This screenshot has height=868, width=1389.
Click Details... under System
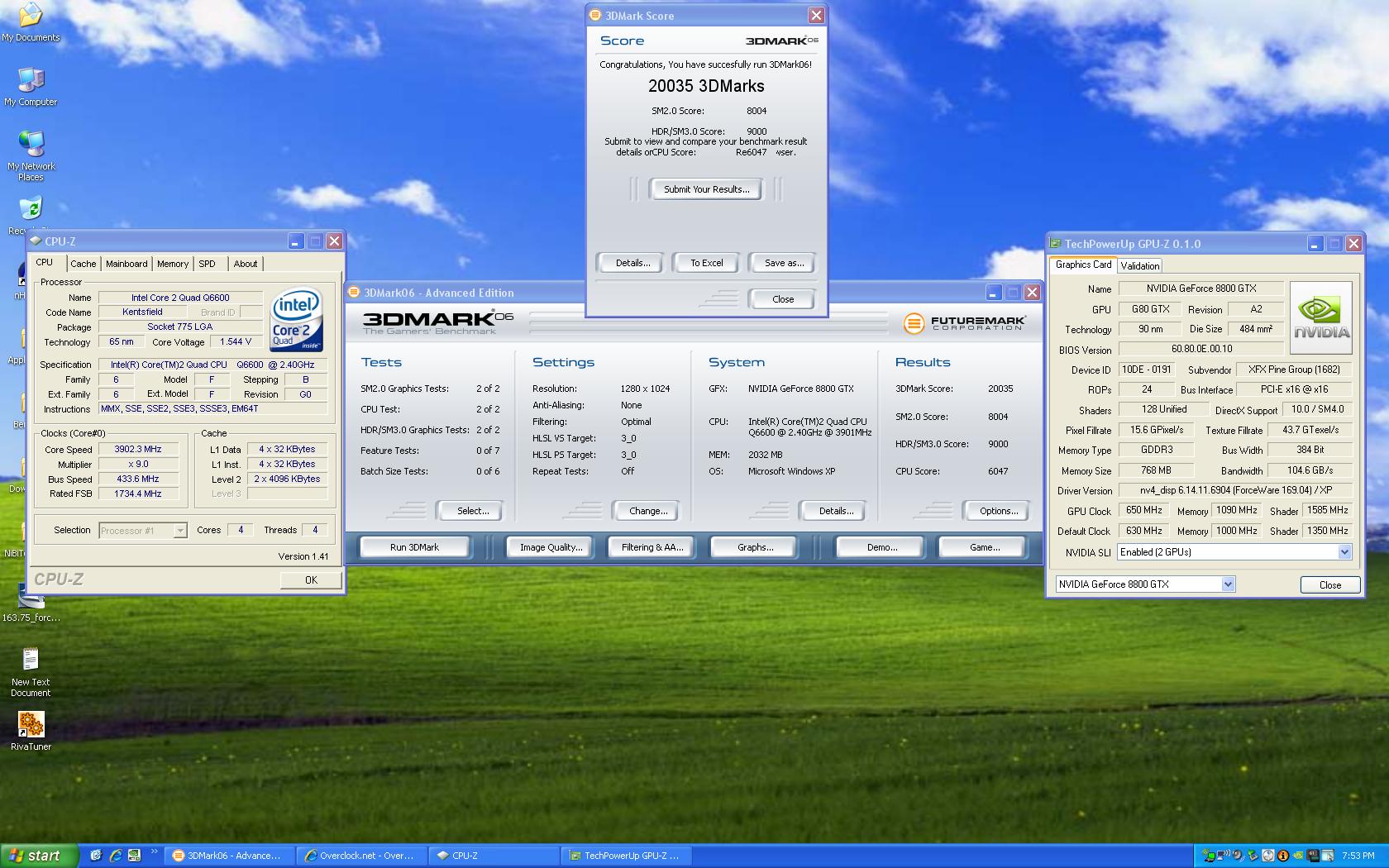[x=836, y=511]
